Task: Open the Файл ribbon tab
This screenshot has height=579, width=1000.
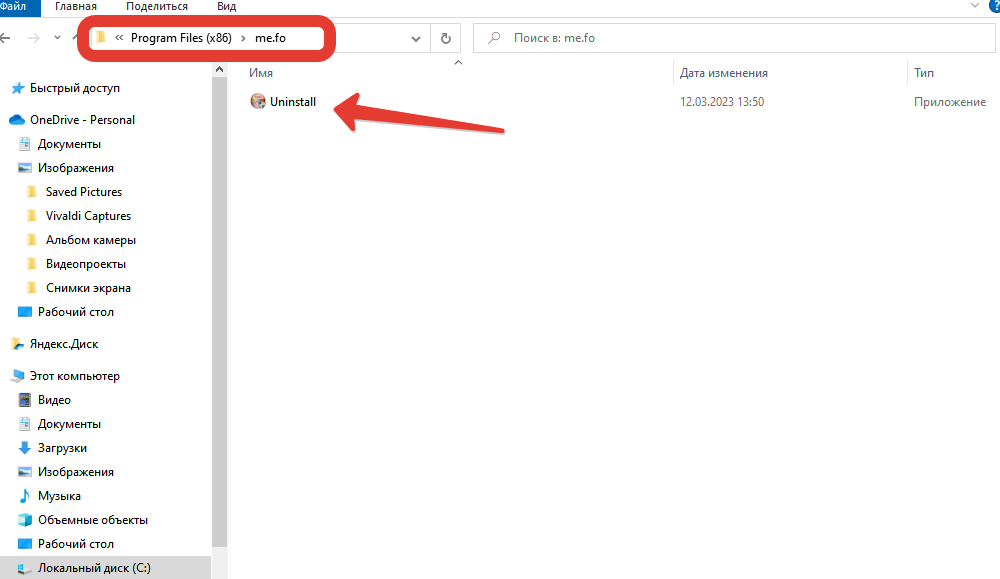Action: (x=15, y=6)
